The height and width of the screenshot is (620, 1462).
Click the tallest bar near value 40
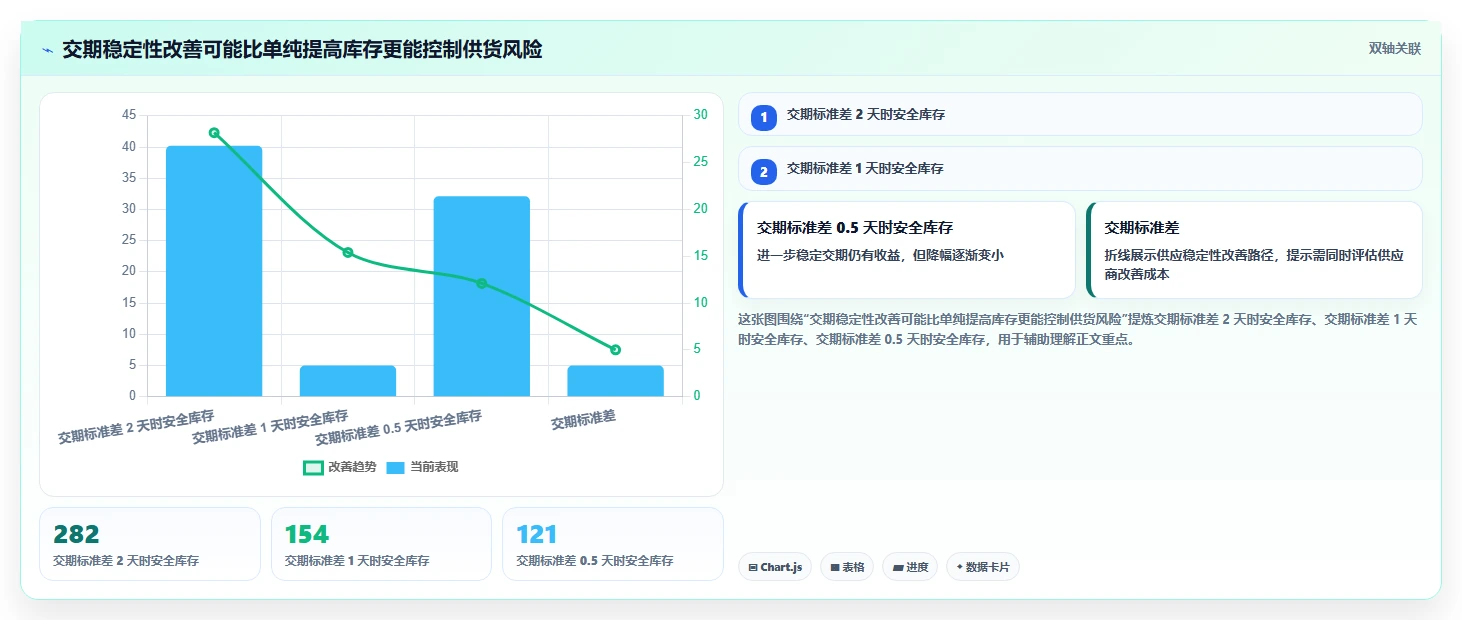tap(214, 271)
